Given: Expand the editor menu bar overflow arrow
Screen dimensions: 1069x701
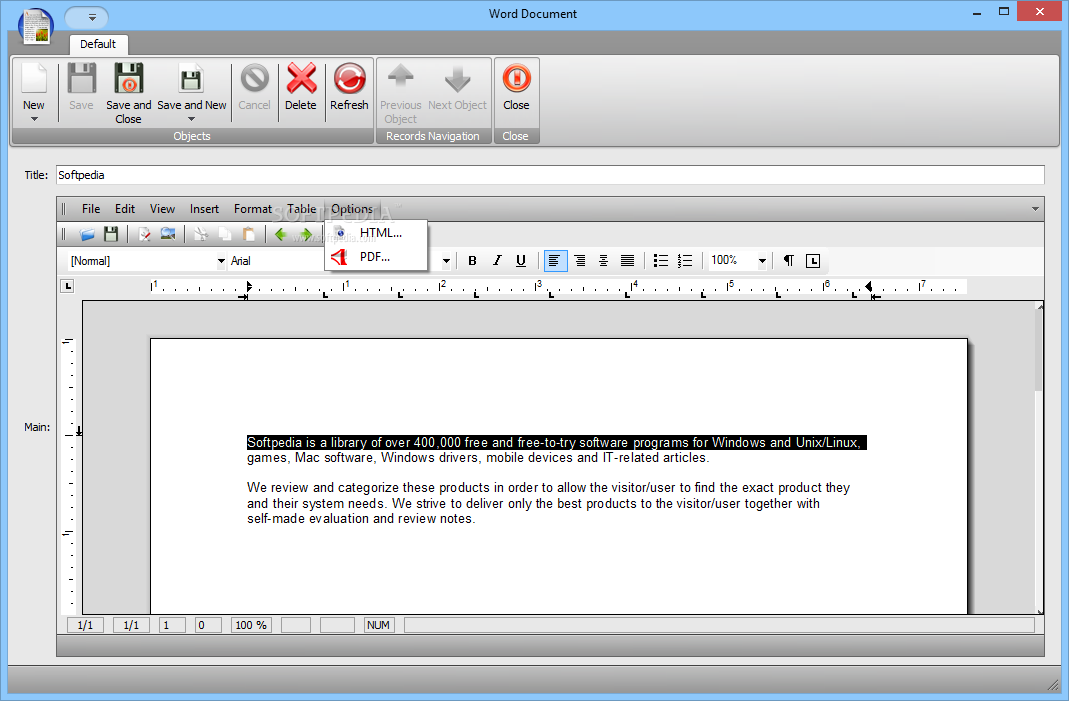Looking at the screenshot, I should [x=1035, y=209].
